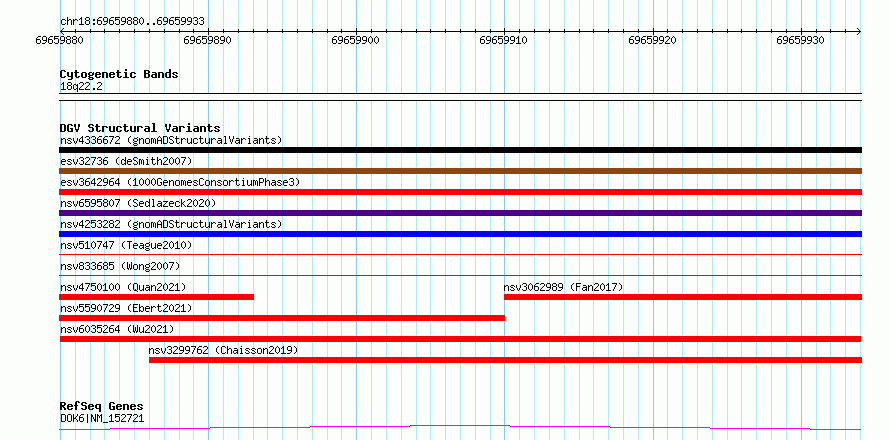Click the red esv3642964 variant bar
Screen dimensions: 890x440
[x=460, y=192]
